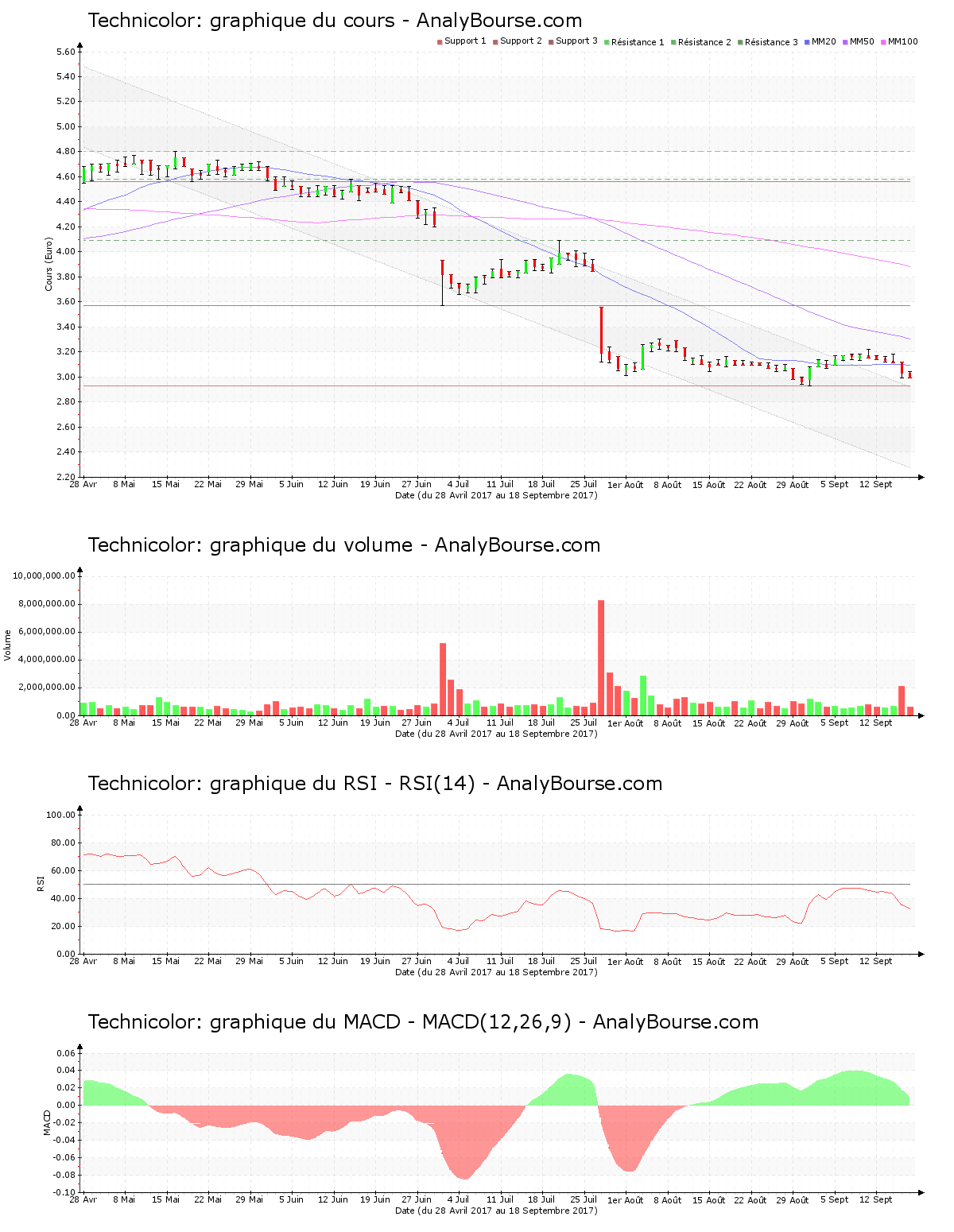Click the 0.06 MACD axis value
This screenshot has width=954, height=1232.
[67, 1053]
